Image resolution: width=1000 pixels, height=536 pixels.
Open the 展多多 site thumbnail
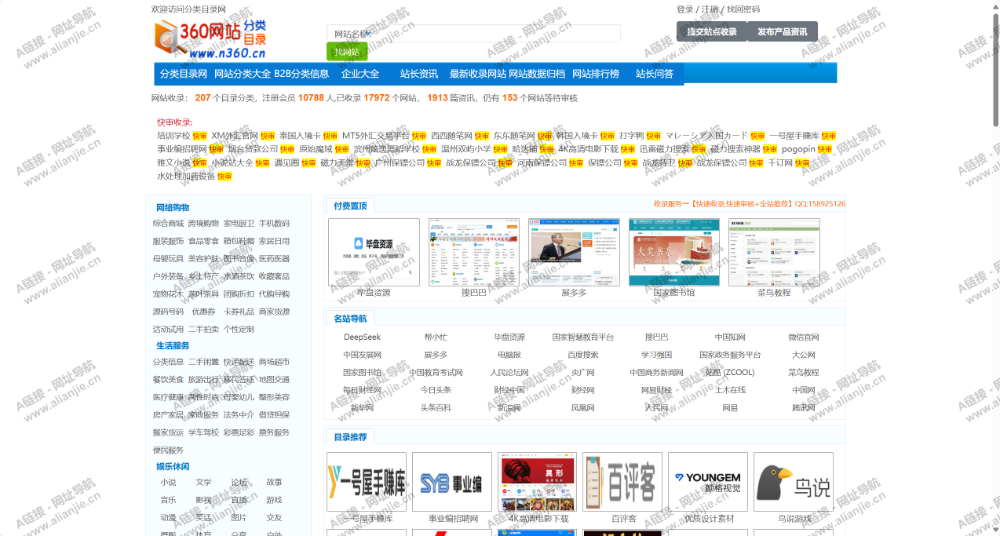click(x=573, y=252)
